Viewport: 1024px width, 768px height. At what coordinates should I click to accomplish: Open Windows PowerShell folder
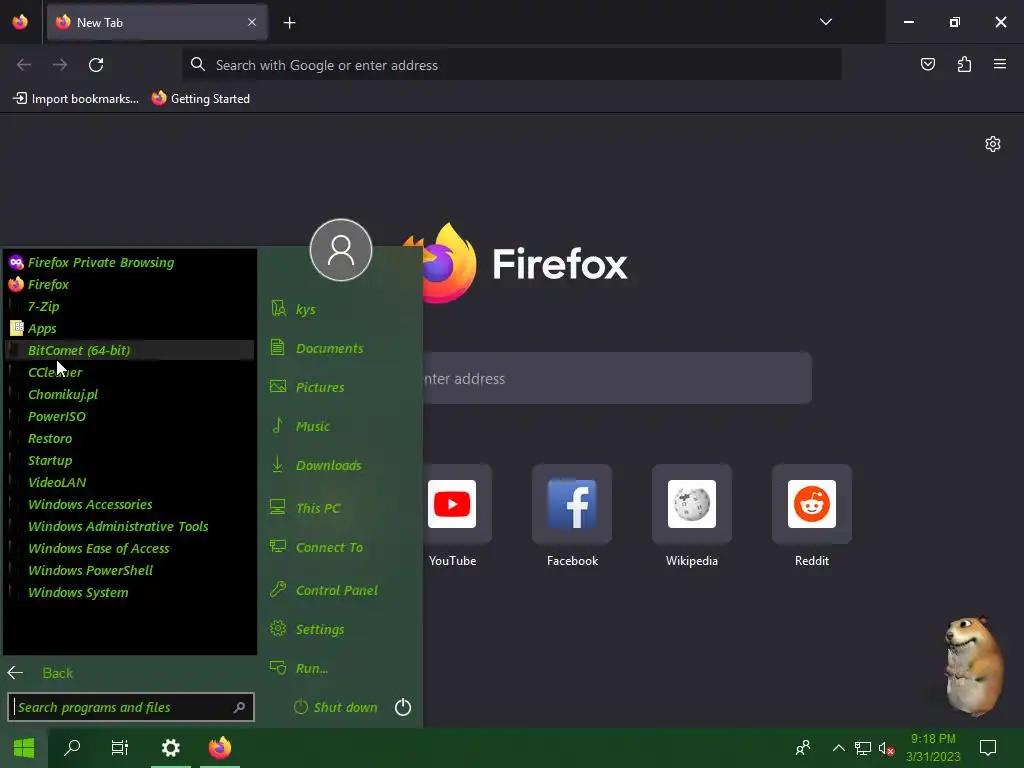click(131, 570)
